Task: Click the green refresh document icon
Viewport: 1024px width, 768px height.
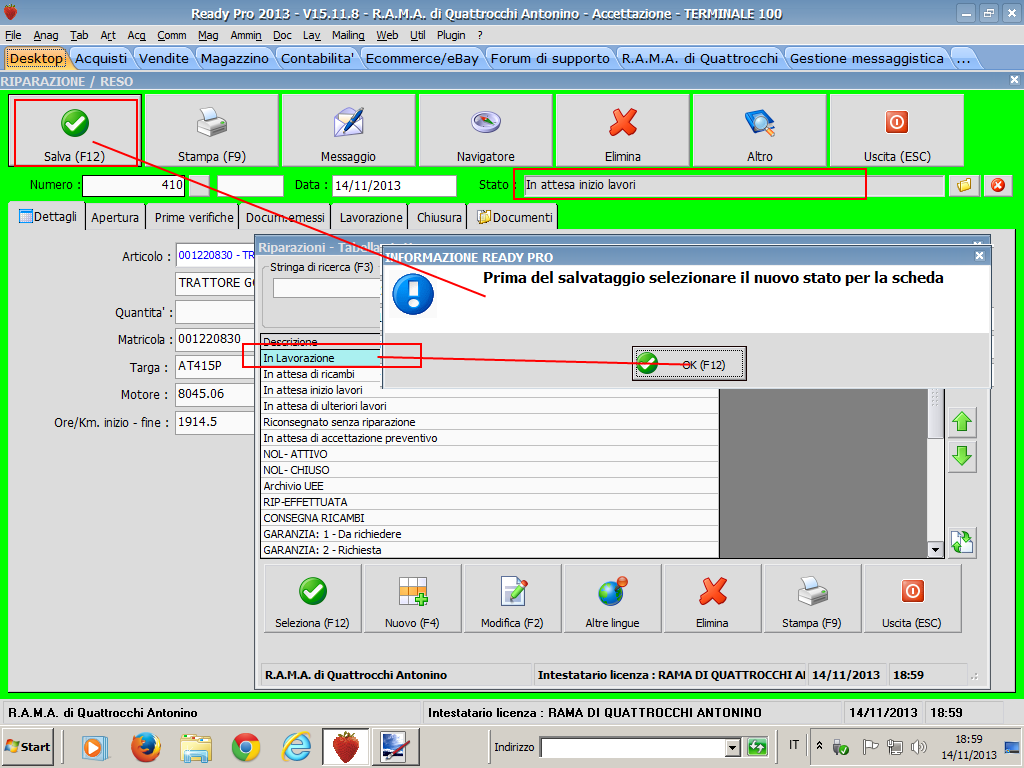Action: pyautogui.click(x=962, y=543)
